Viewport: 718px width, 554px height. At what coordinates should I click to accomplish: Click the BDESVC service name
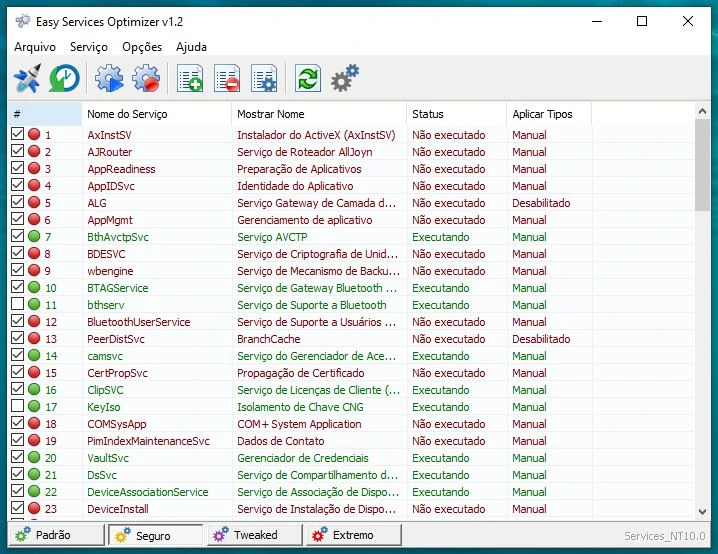pyautogui.click(x=106, y=254)
